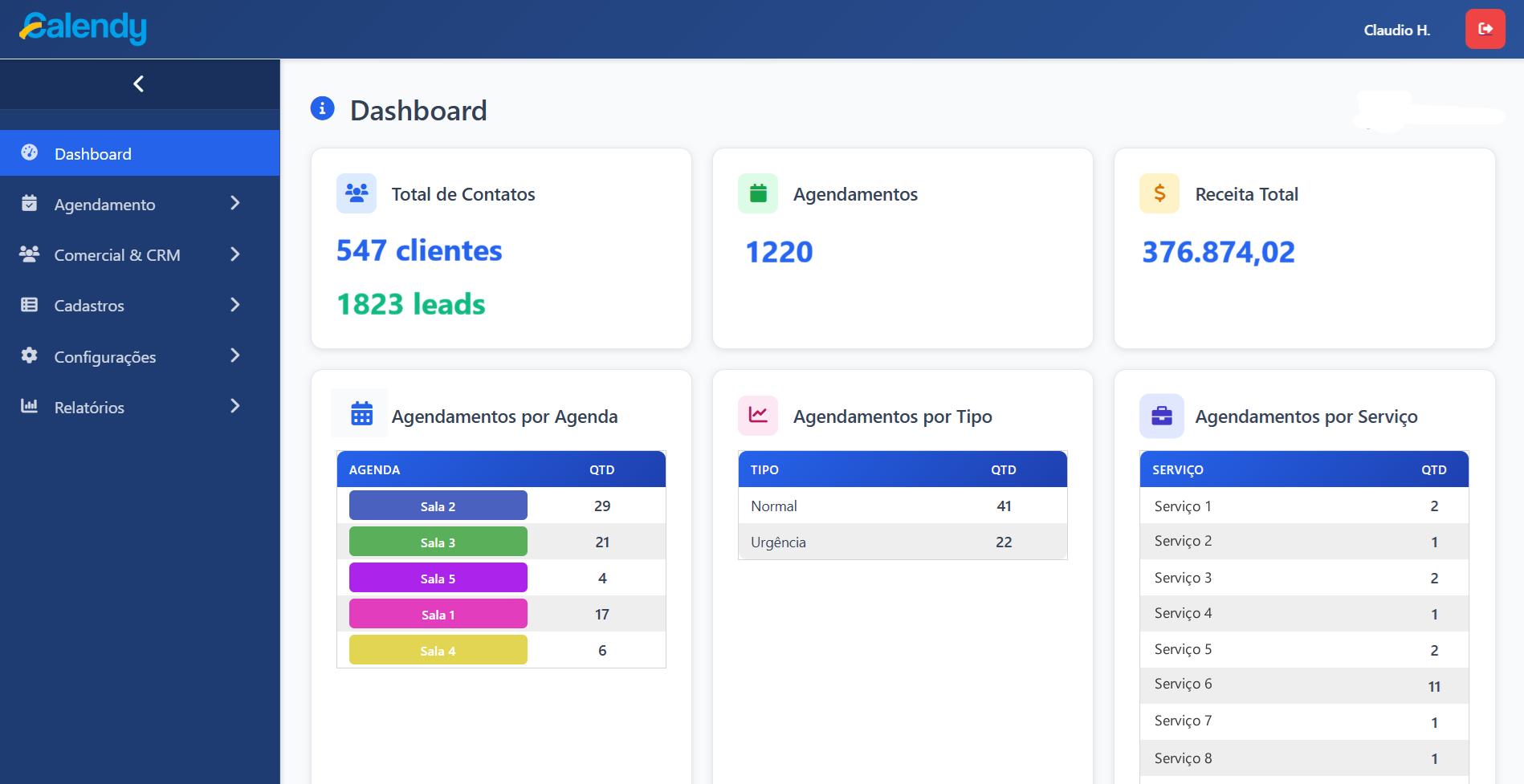Click the green Sala 3 color label
This screenshot has width=1524, height=784.
coord(438,542)
